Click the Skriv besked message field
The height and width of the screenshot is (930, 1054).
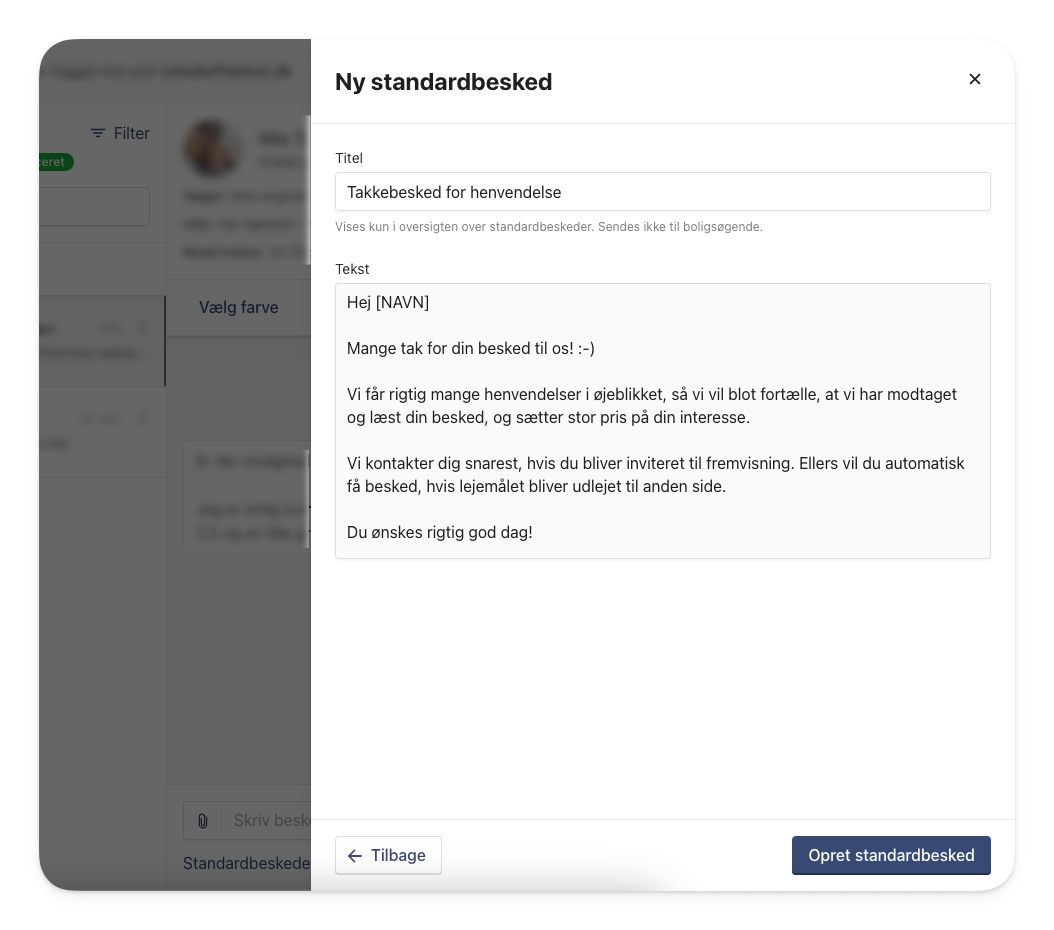click(x=270, y=820)
